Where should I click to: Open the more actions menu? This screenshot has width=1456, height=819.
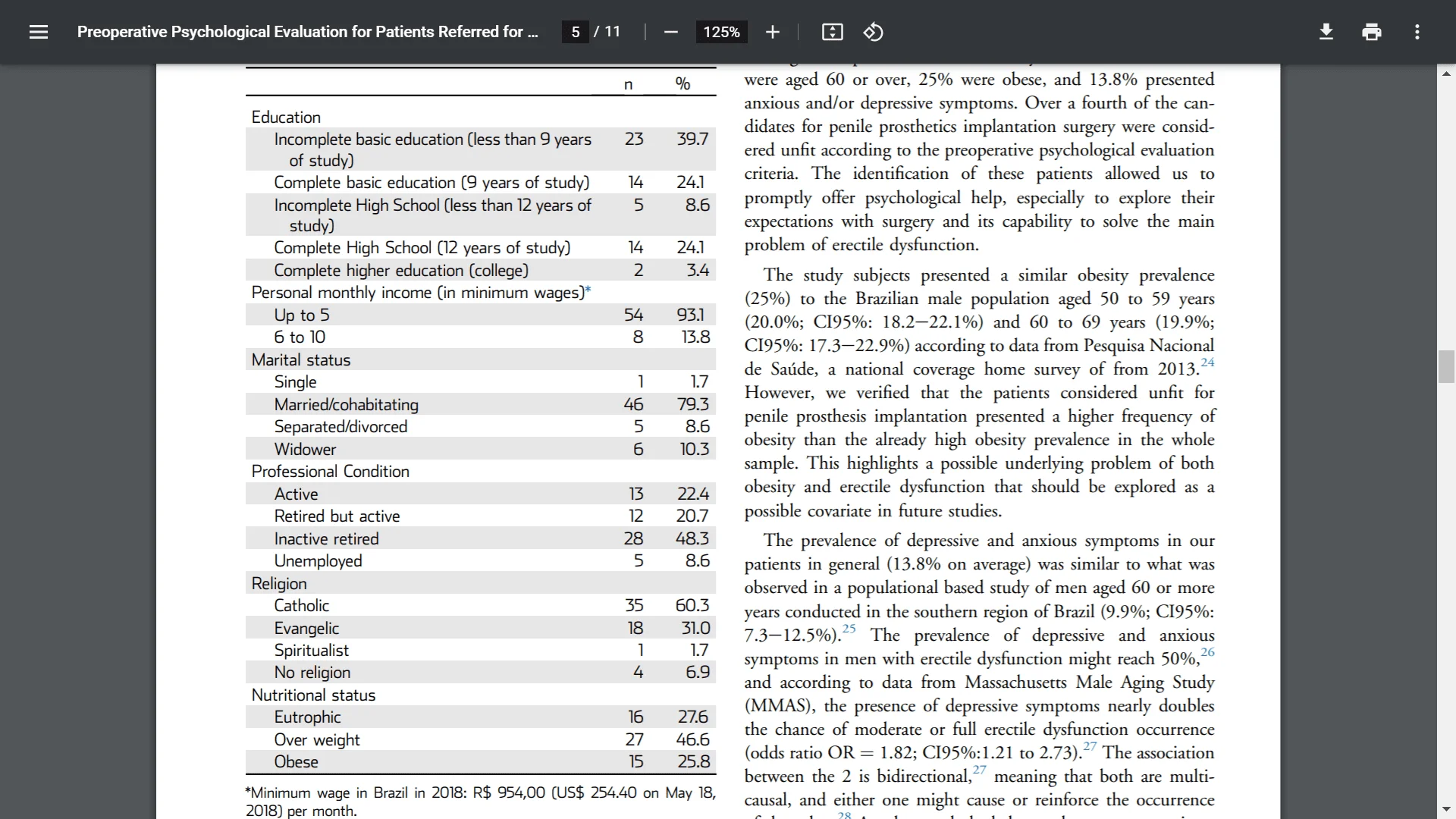tap(1417, 32)
